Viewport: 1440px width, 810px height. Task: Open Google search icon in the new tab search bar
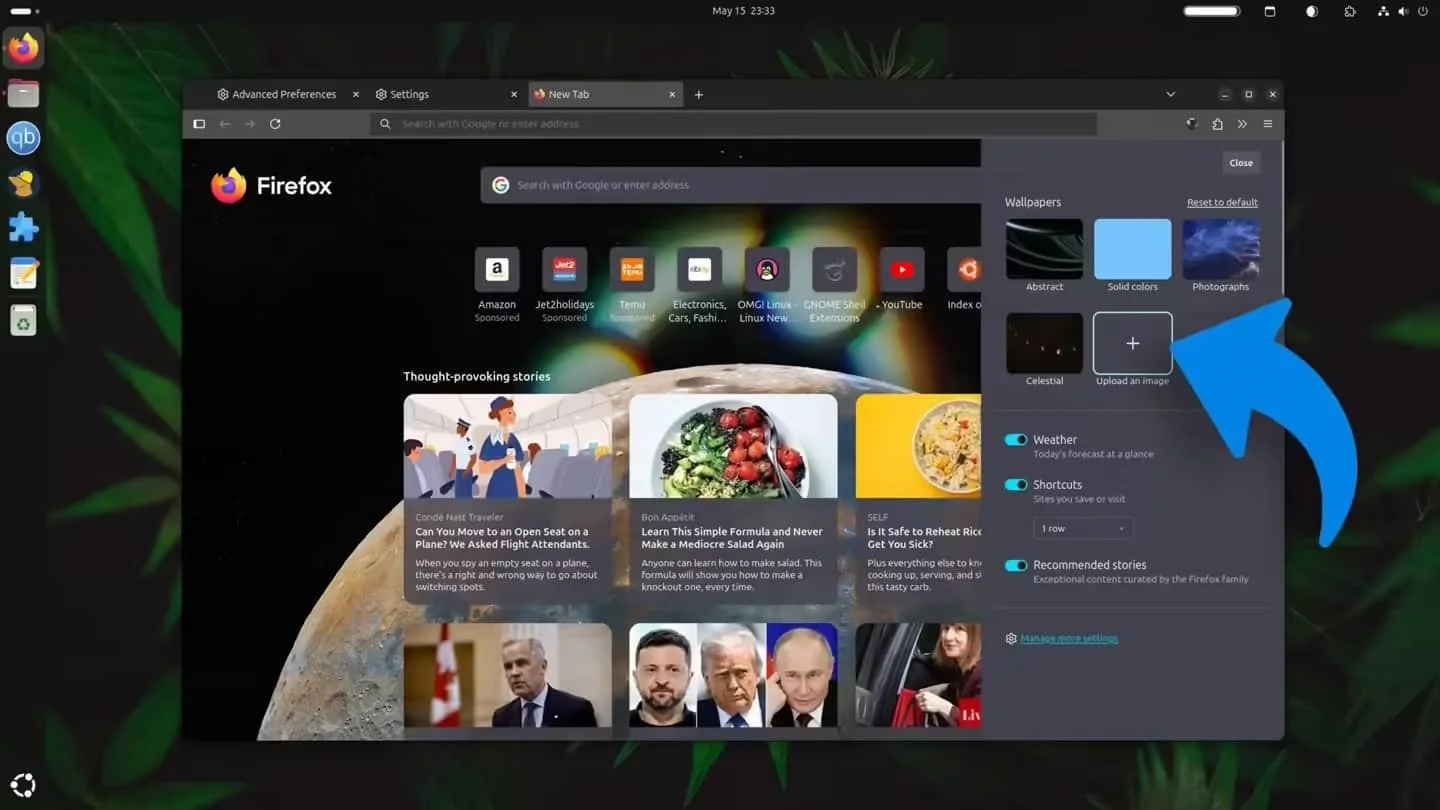[500, 185]
